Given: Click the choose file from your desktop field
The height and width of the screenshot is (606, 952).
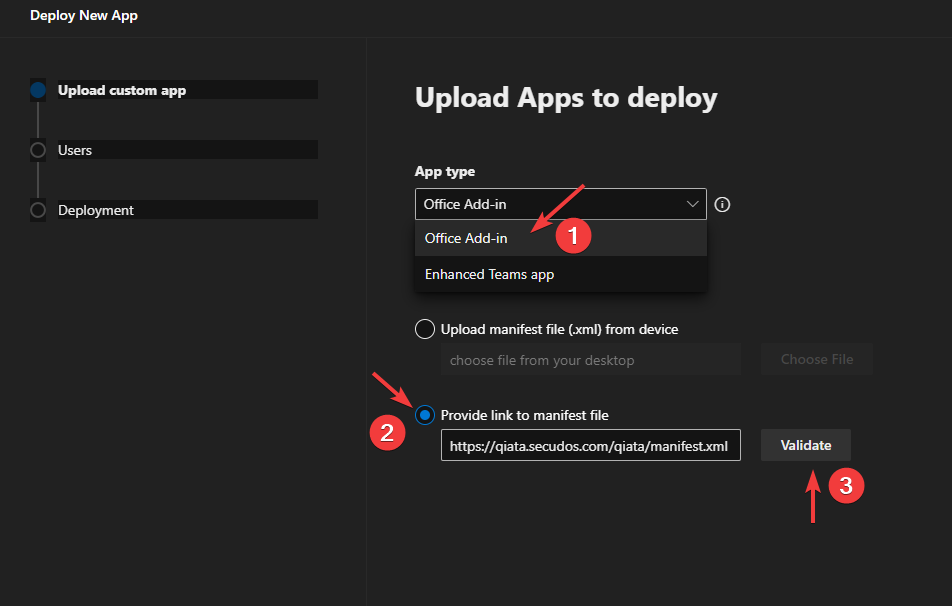Looking at the screenshot, I should pos(590,358).
